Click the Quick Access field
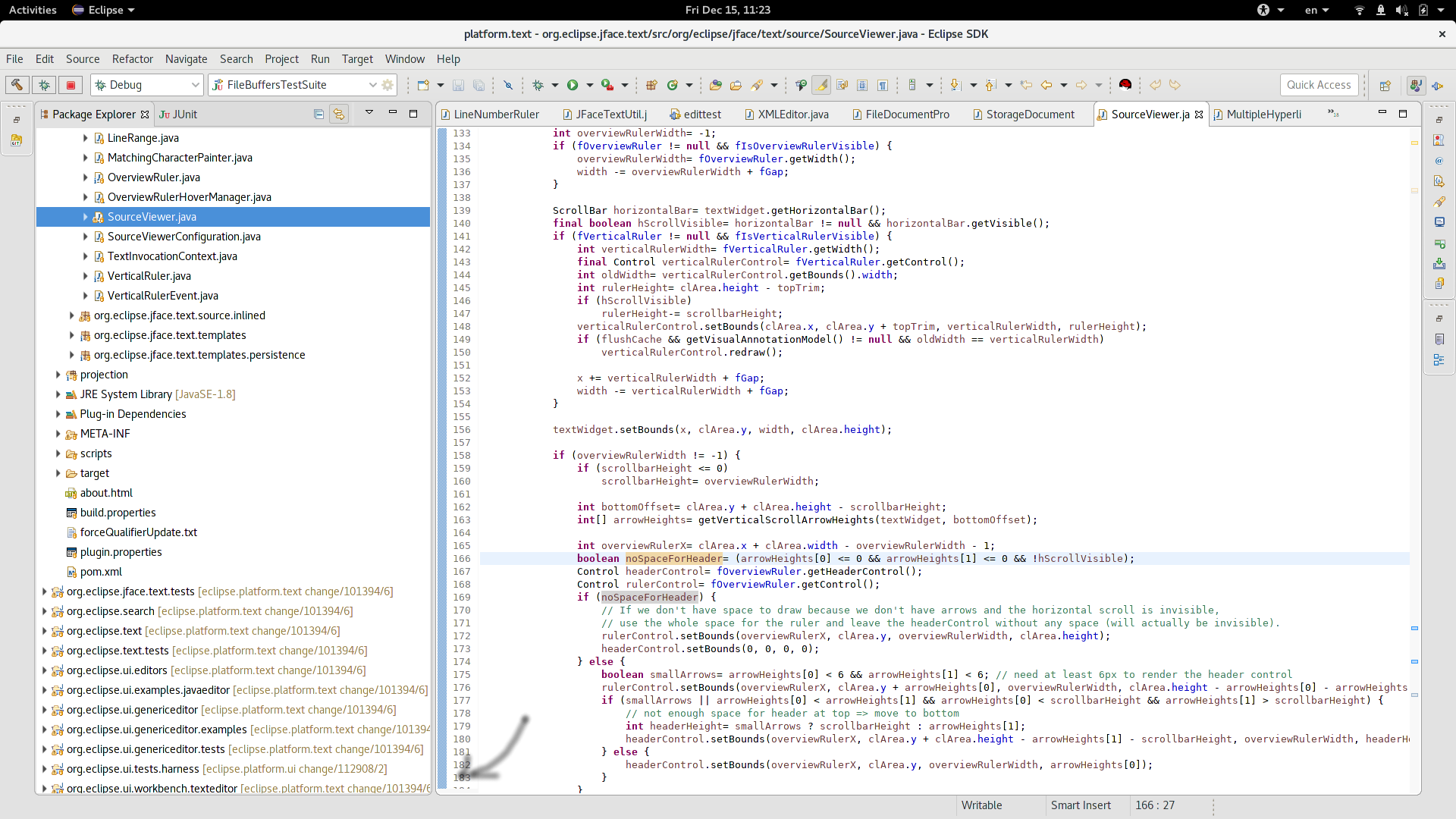 1319,85
